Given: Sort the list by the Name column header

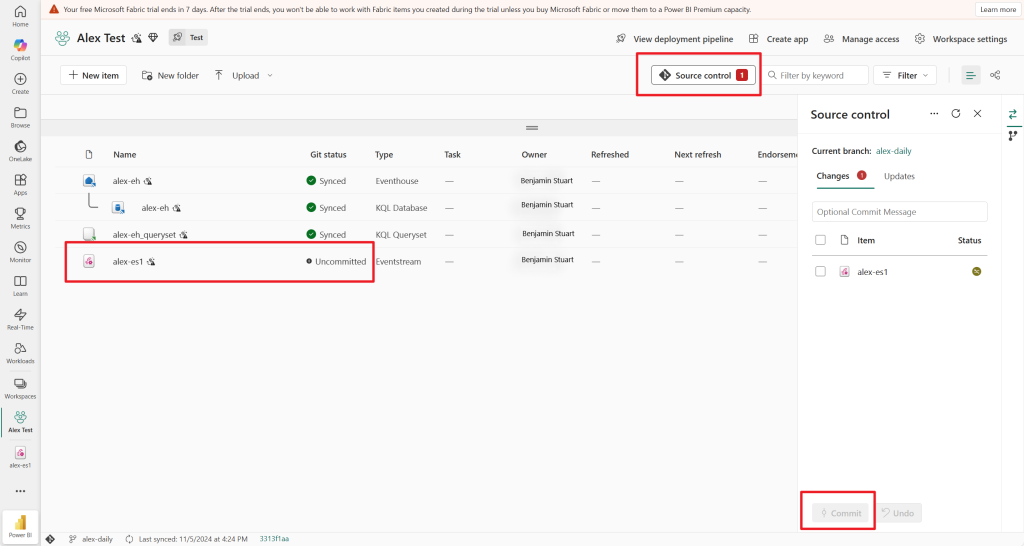Looking at the screenshot, I should pos(124,155).
